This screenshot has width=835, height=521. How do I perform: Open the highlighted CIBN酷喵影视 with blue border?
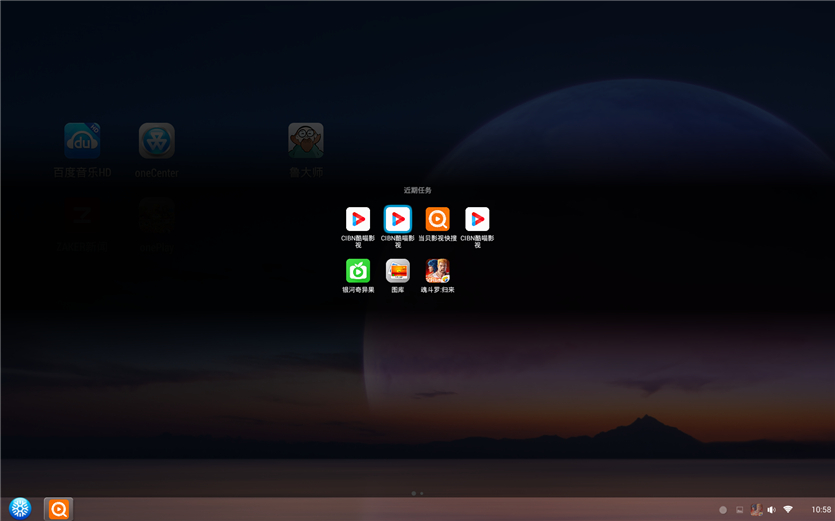click(398, 219)
